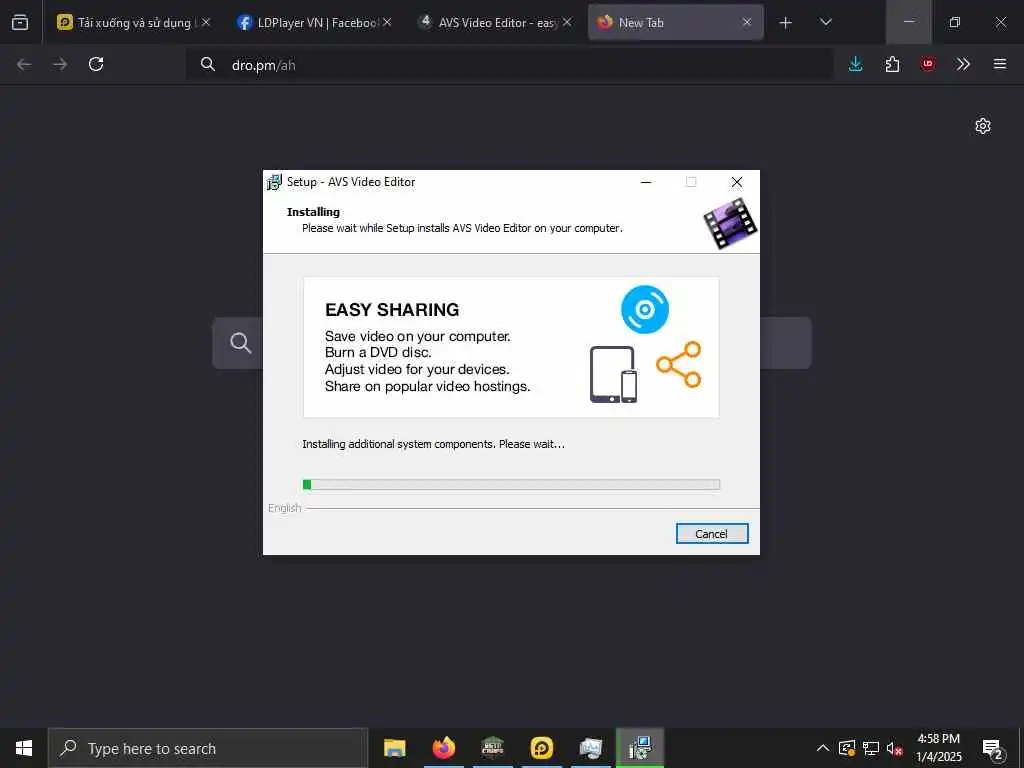Screen dimensions: 1024x768
Task: Cancel the AVS Video Editor installation
Action: 712,534
